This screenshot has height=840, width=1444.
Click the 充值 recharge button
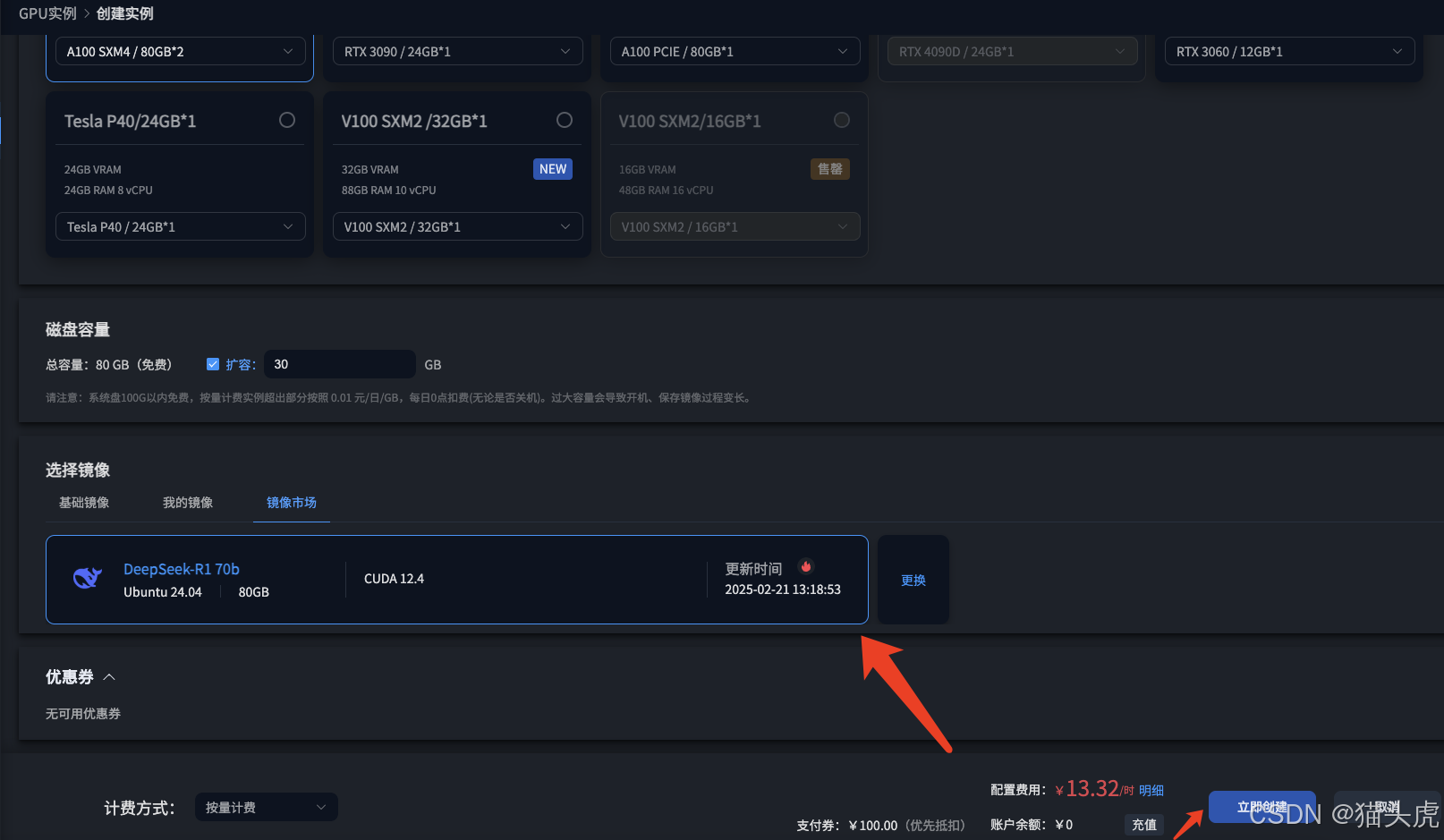[x=1144, y=825]
